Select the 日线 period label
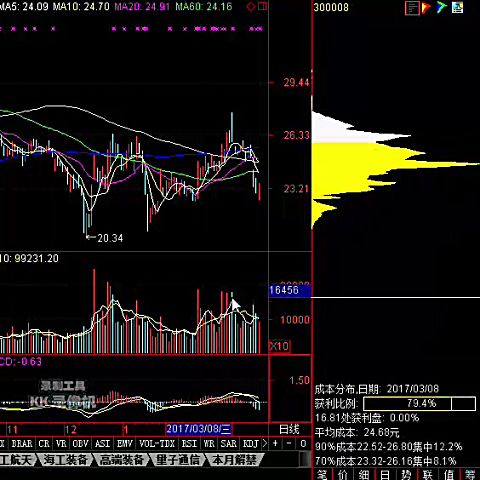This screenshot has width=480, height=480. point(289,429)
